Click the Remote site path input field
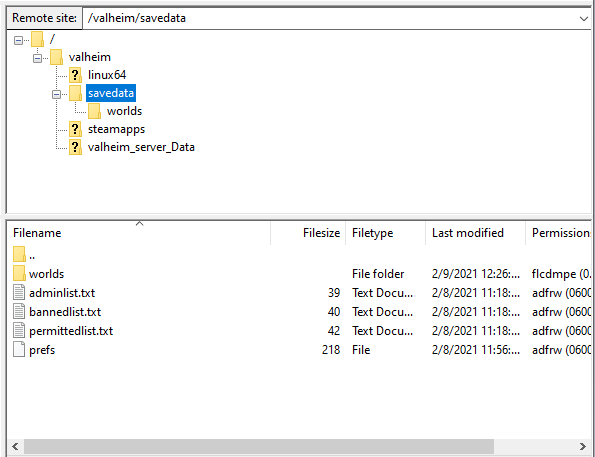 pyautogui.click(x=330, y=18)
